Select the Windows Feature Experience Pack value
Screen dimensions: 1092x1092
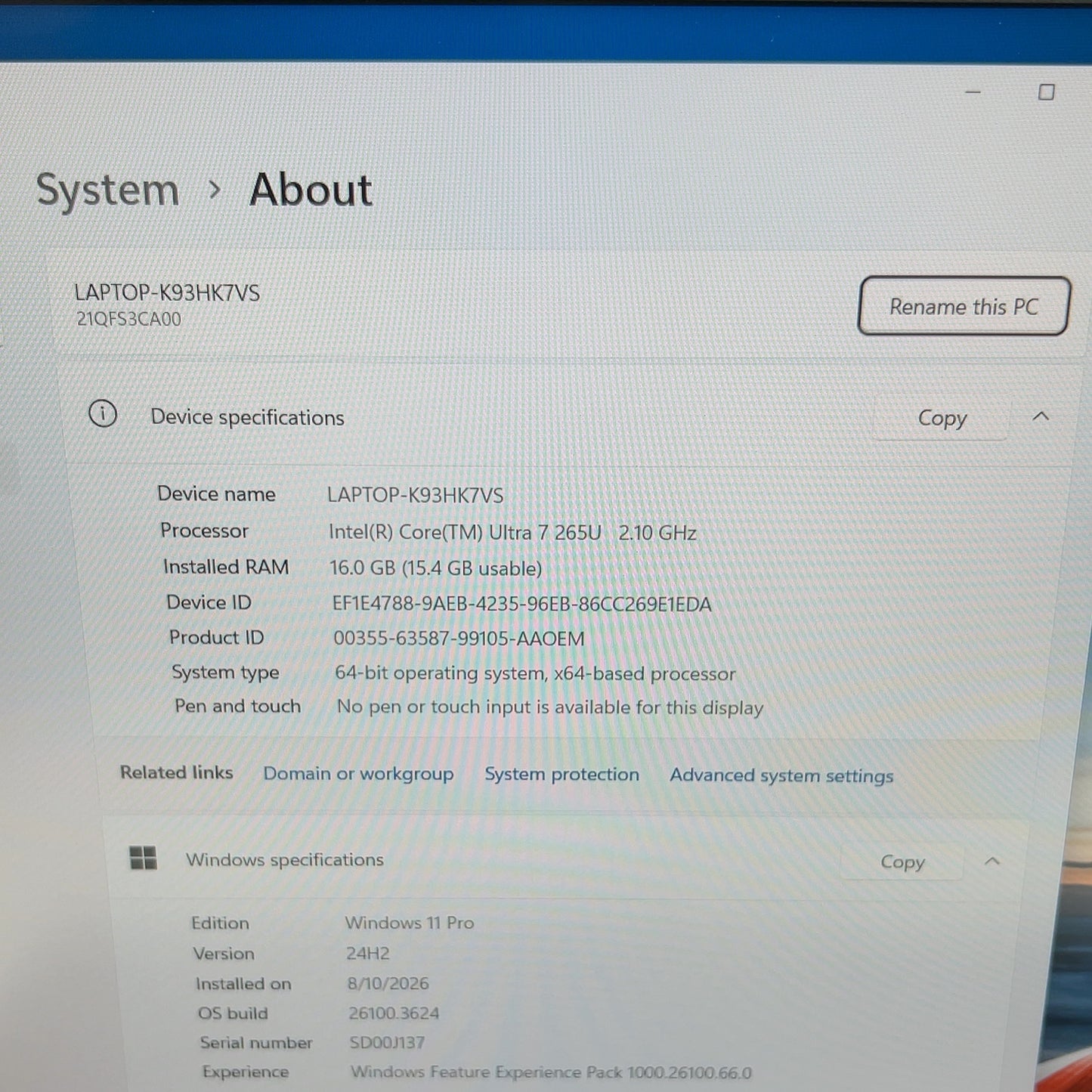pos(551,1072)
